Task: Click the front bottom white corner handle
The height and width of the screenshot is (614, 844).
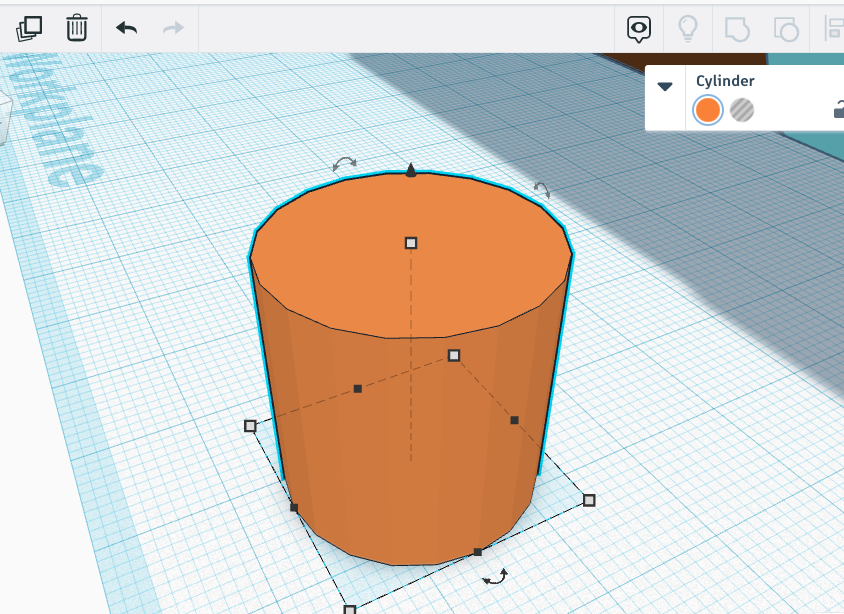Action: click(x=349, y=610)
